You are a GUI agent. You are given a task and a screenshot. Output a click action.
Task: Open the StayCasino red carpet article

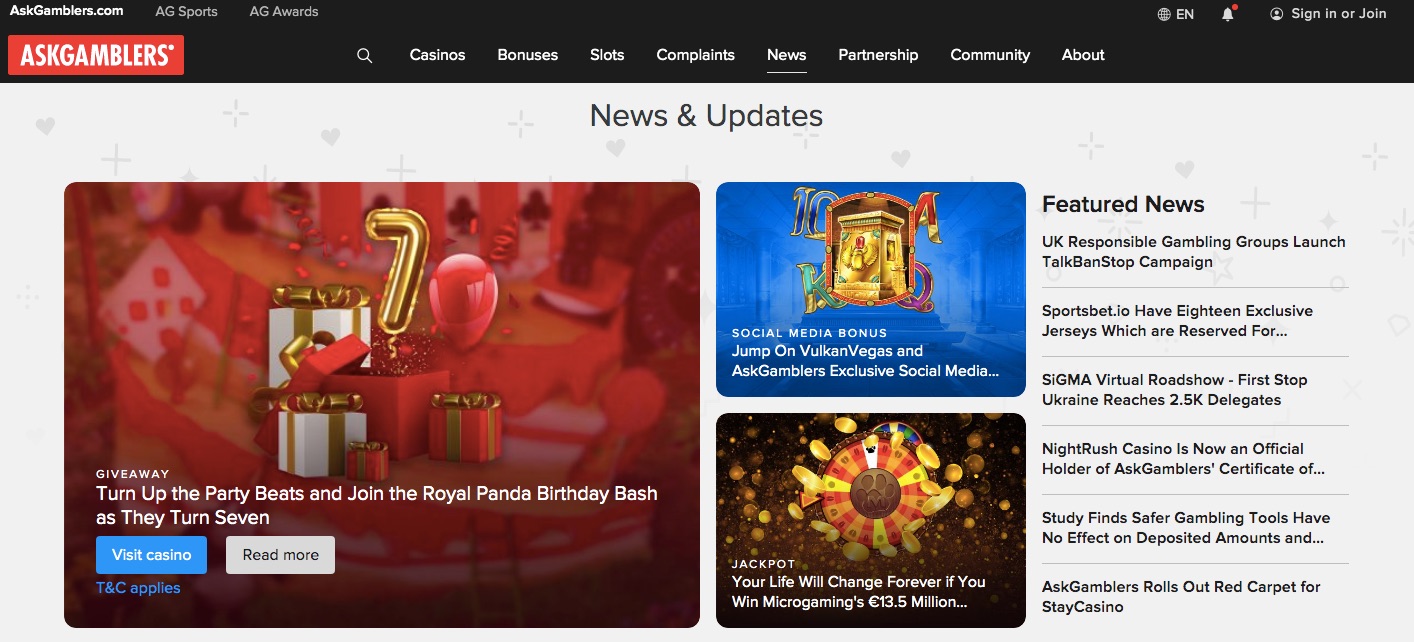tap(1181, 597)
